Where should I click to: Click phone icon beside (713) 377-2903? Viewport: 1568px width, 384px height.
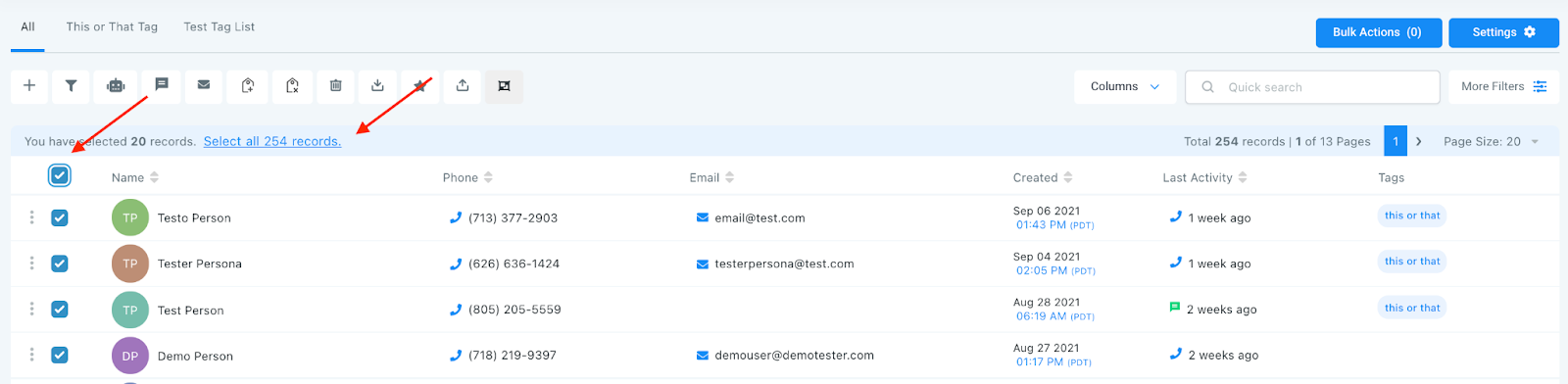[455, 217]
